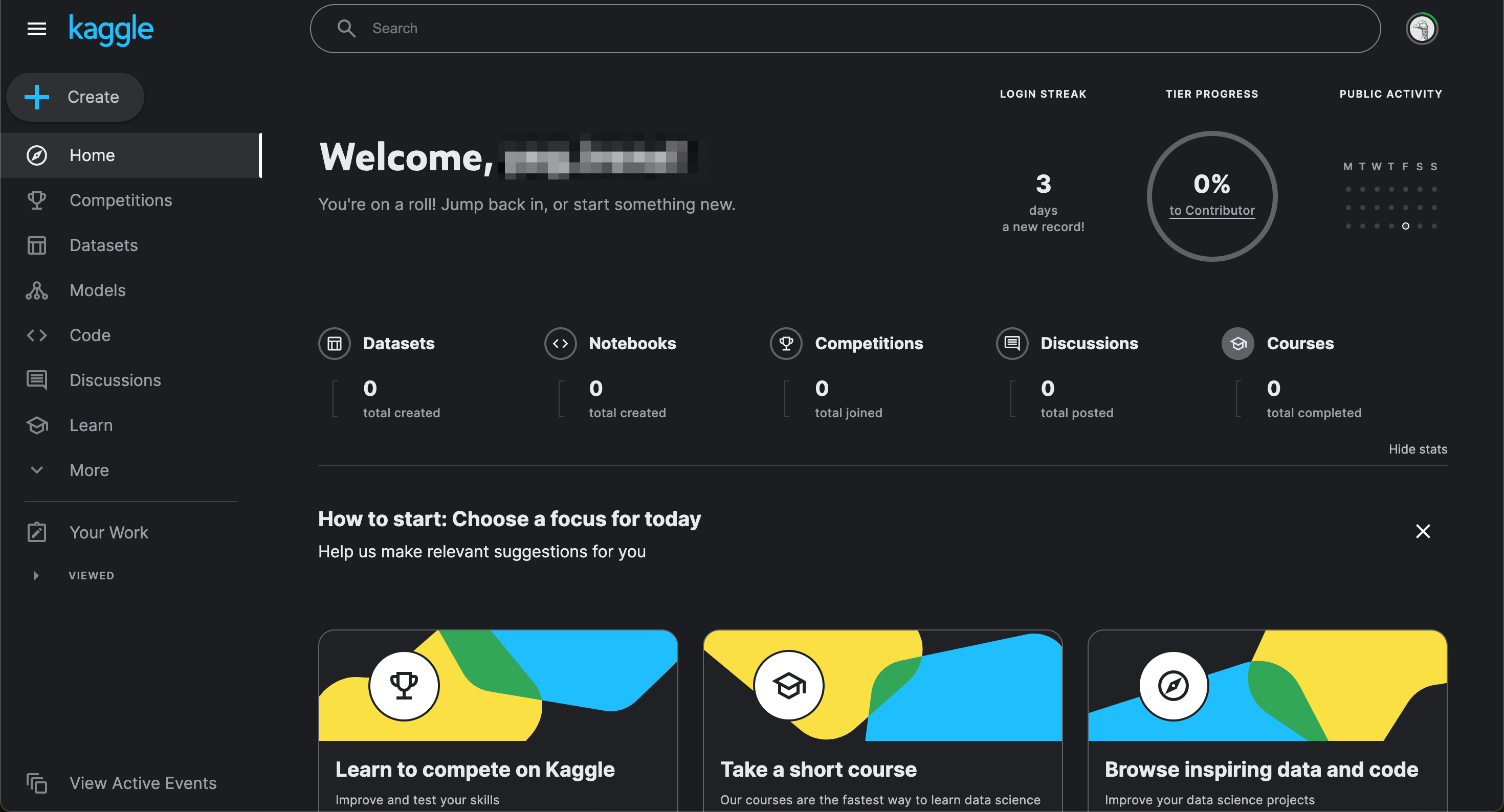
Task: Expand the More sidebar menu
Action: 89,470
